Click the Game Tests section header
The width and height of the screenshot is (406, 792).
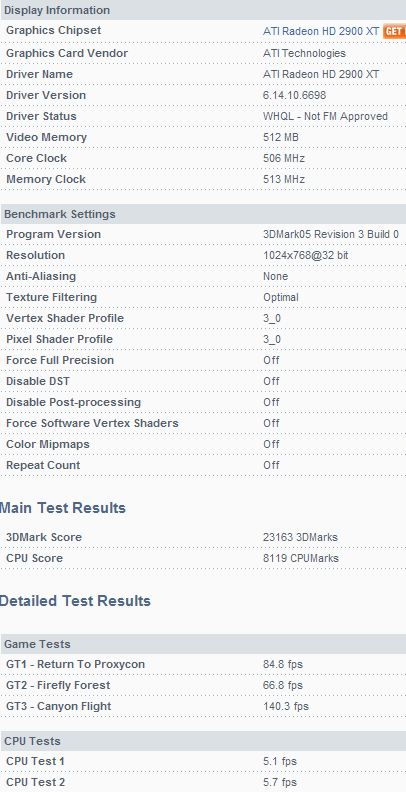pyautogui.click(x=203, y=644)
